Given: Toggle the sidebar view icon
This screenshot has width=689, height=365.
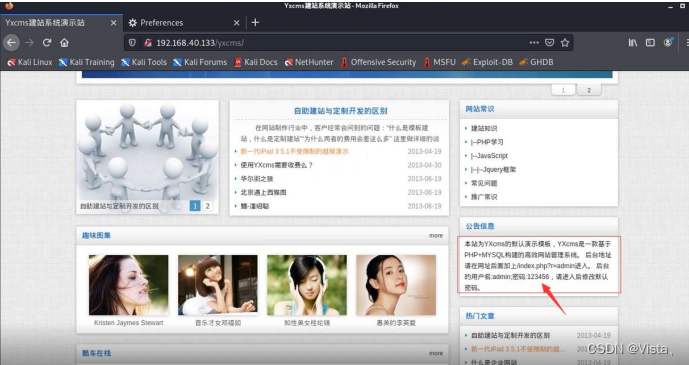Looking at the screenshot, I should 650,43.
